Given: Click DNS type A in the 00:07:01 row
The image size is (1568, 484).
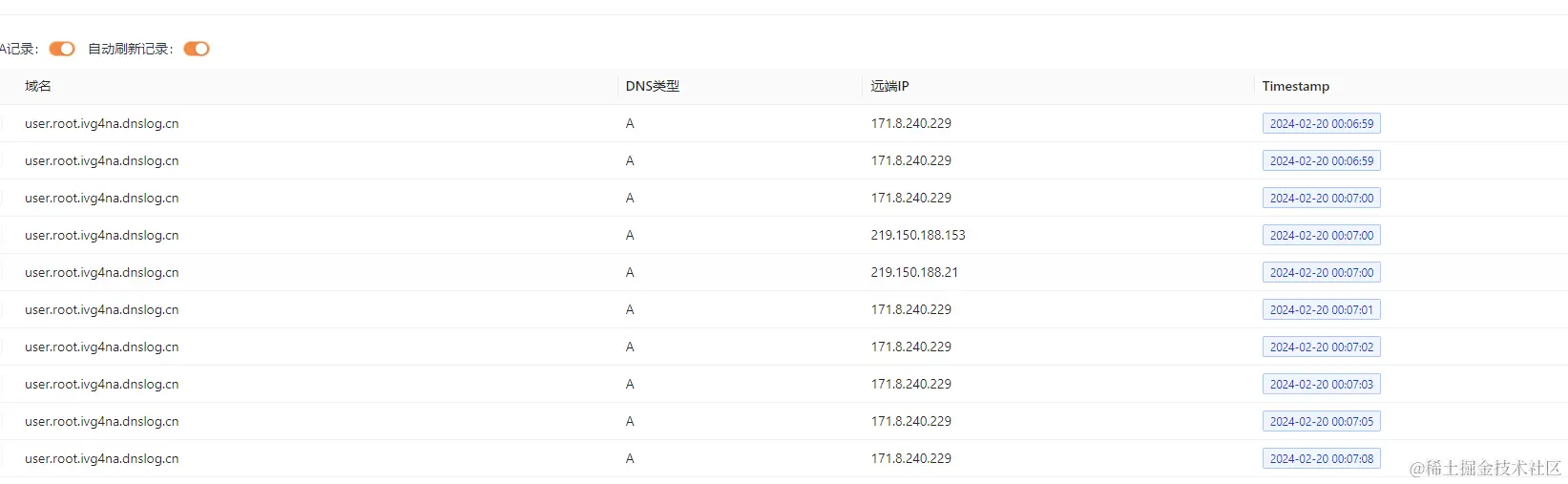Looking at the screenshot, I should tap(630, 309).
